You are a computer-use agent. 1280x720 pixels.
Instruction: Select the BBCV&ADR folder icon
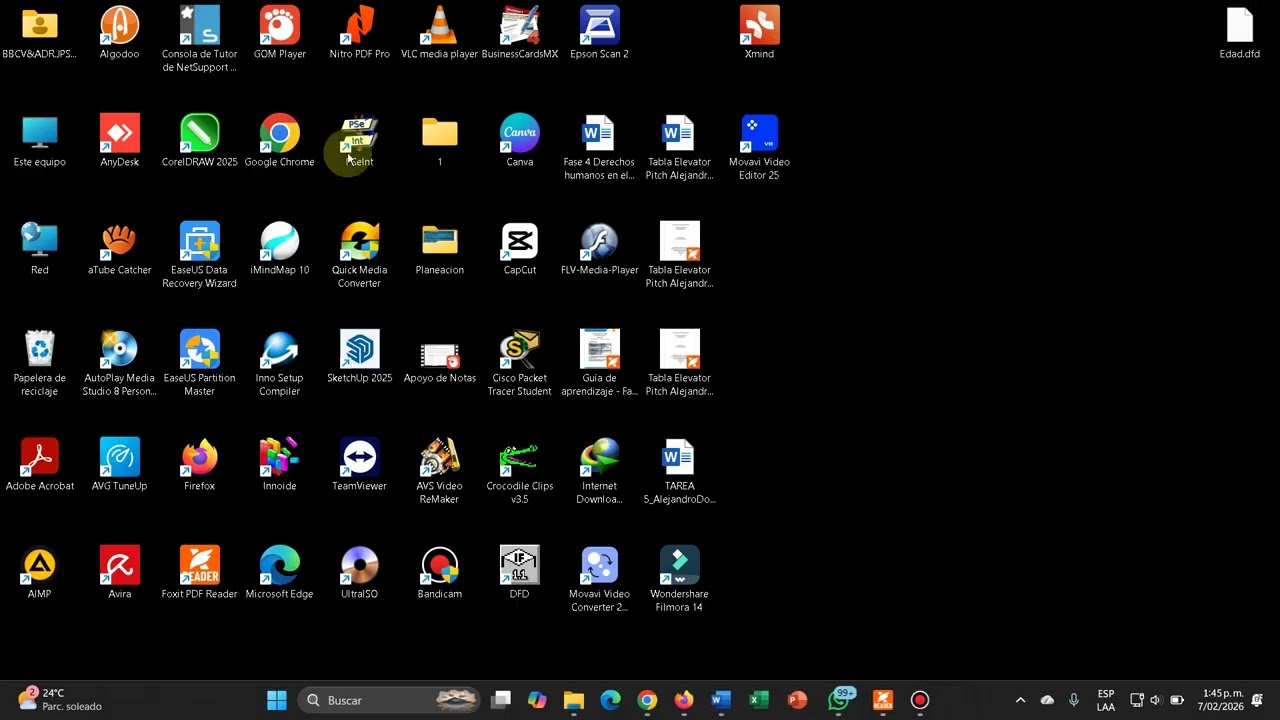click(39, 25)
